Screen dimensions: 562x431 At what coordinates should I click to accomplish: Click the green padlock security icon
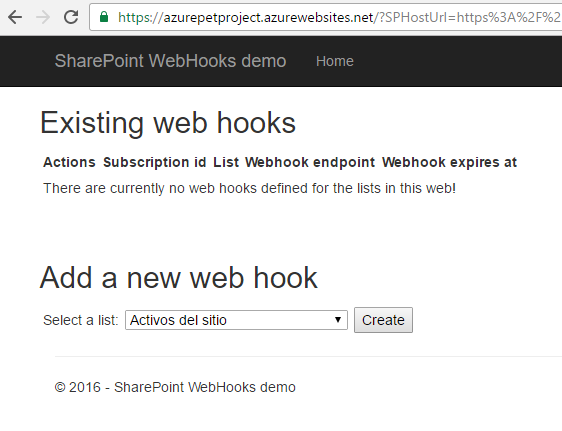coord(104,17)
